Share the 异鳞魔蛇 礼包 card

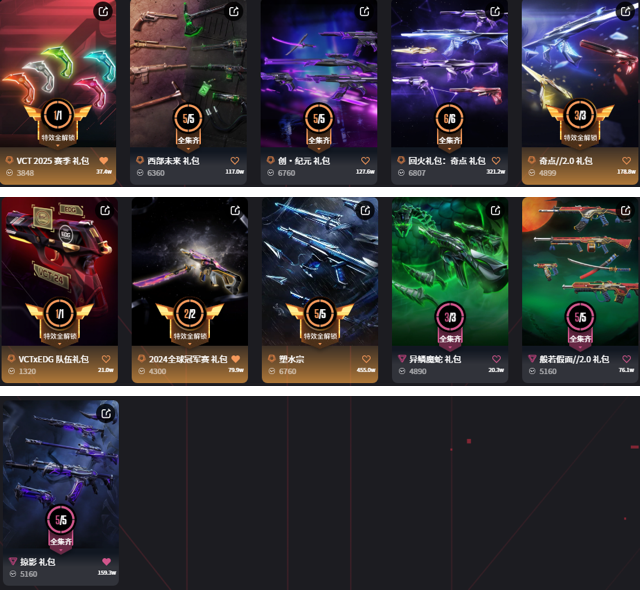pyautogui.click(x=496, y=210)
